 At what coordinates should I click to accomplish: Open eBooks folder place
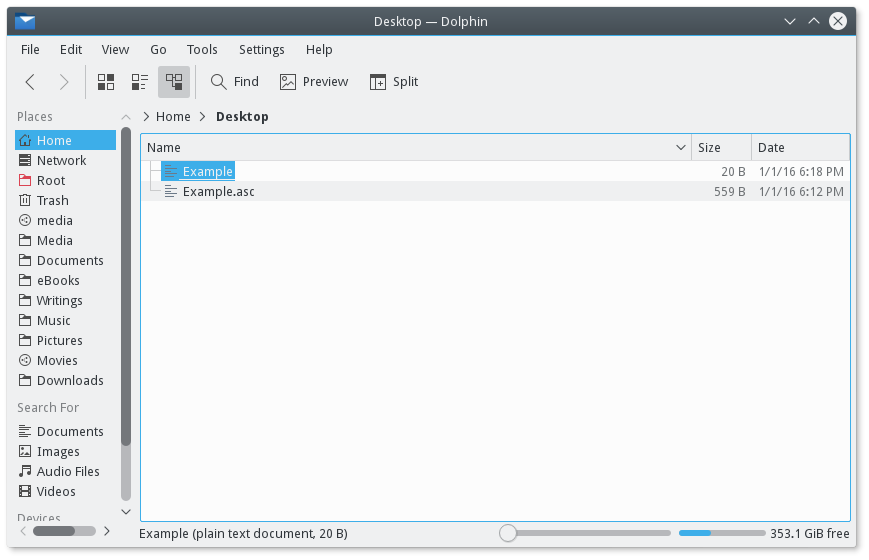tap(65, 280)
